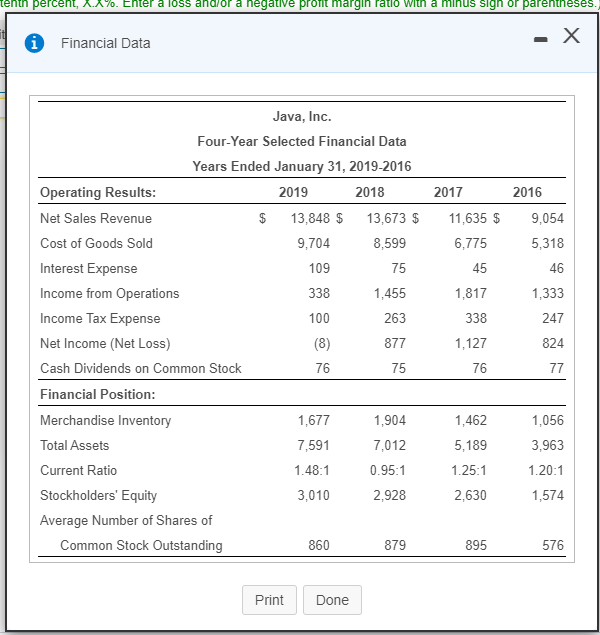The height and width of the screenshot is (635, 600).
Task: Select Stockholders' Equity value 3,010
Action: pyautogui.click(x=313, y=496)
